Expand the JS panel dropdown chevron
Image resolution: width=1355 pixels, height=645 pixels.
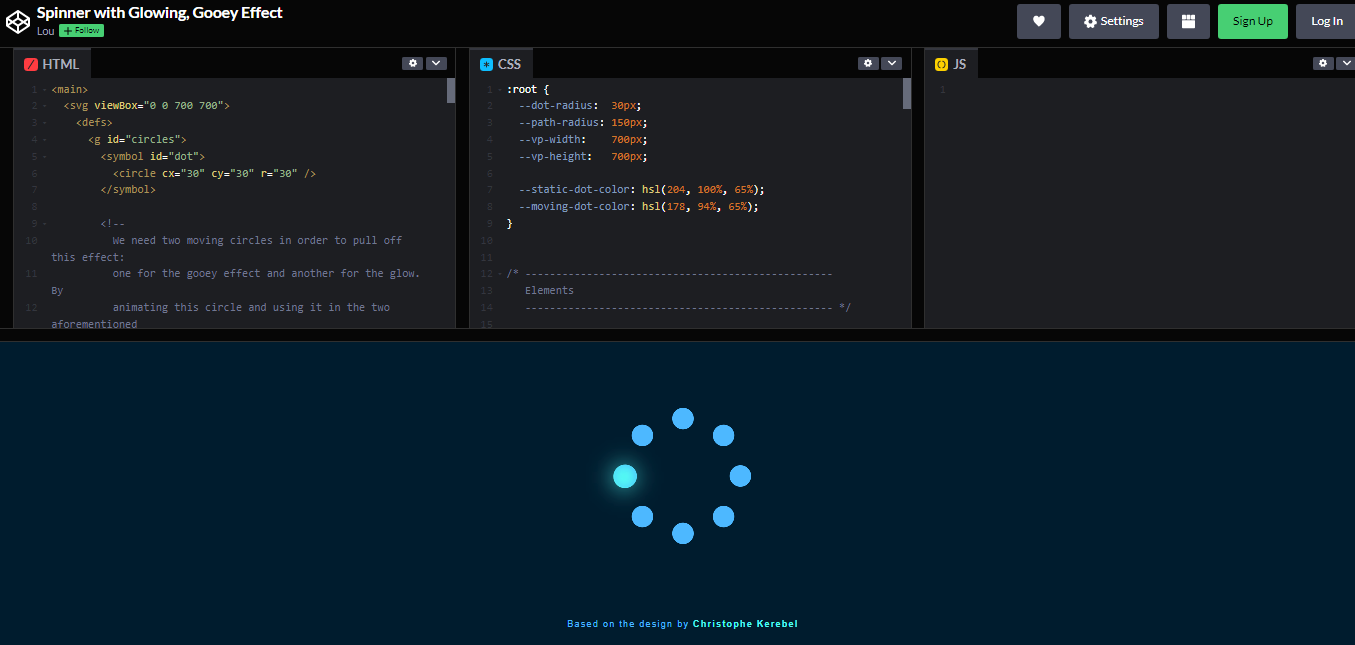[1345, 62]
